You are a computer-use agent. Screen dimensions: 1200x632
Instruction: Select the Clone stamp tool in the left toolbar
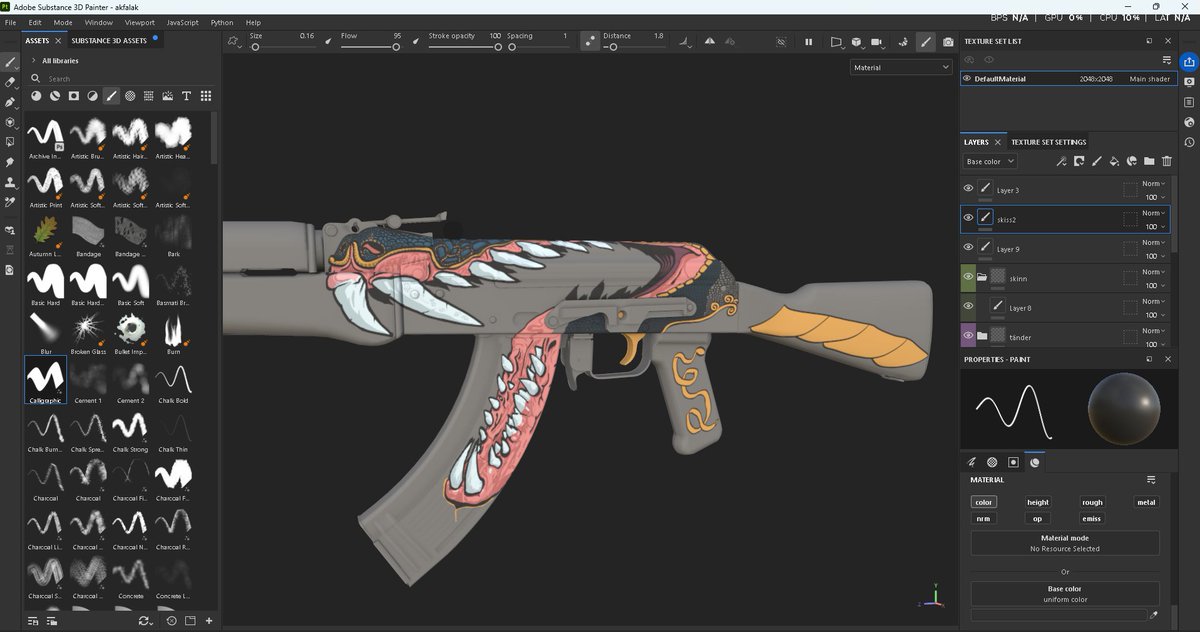coord(10,182)
